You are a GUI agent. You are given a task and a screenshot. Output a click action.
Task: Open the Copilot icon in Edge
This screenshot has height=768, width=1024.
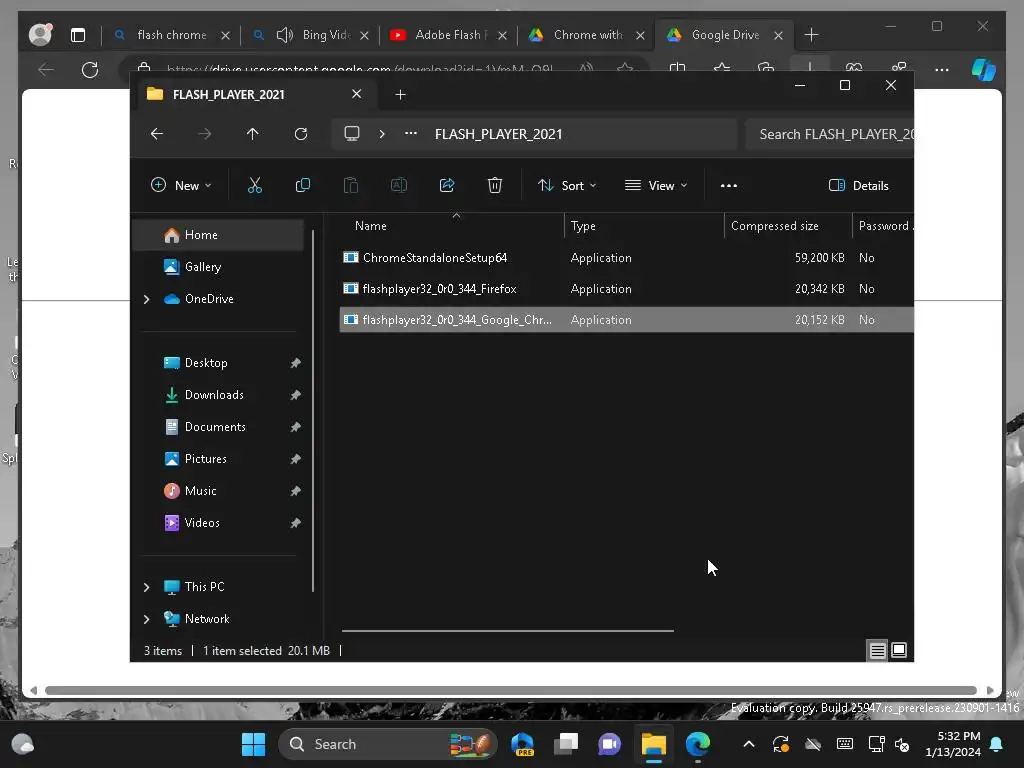click(984, 70)
